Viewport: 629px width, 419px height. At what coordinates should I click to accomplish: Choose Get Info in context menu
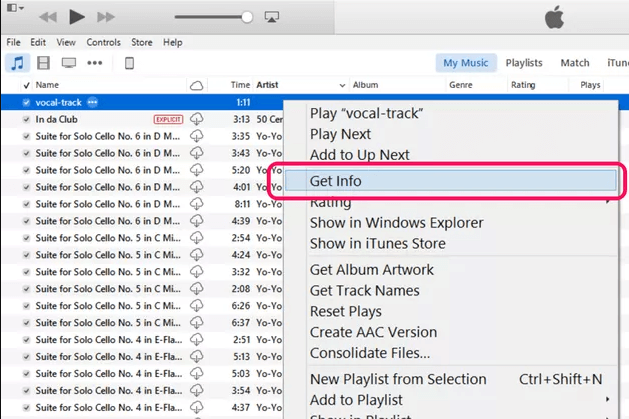click(451, 180)
